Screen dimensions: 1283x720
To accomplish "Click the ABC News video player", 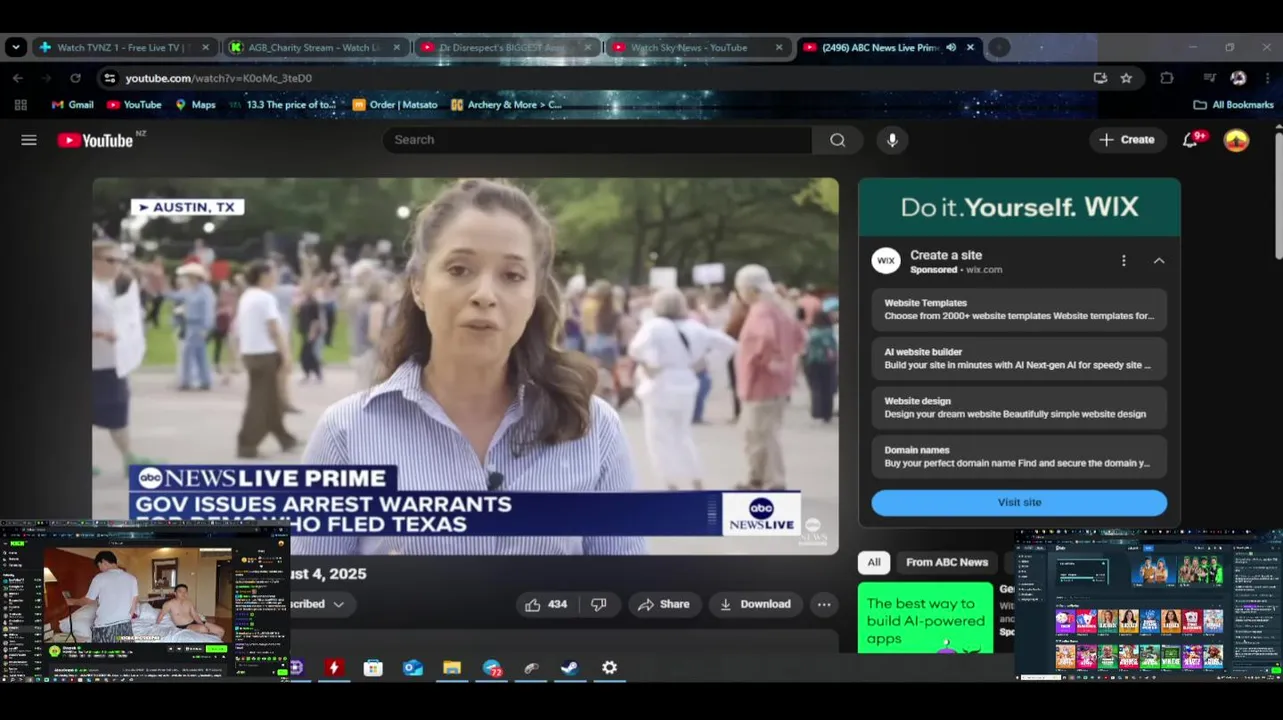I will click(x=466, y=366).
